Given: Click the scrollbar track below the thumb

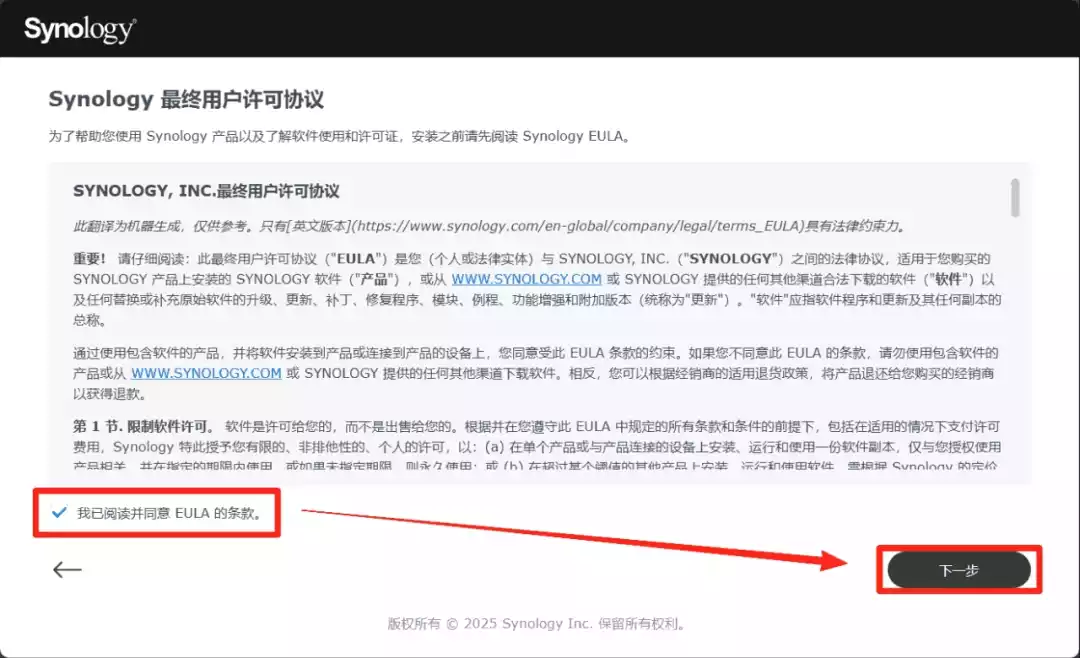Looking at the screenshot, I should pyautogui.click(x=1015, y=350).
